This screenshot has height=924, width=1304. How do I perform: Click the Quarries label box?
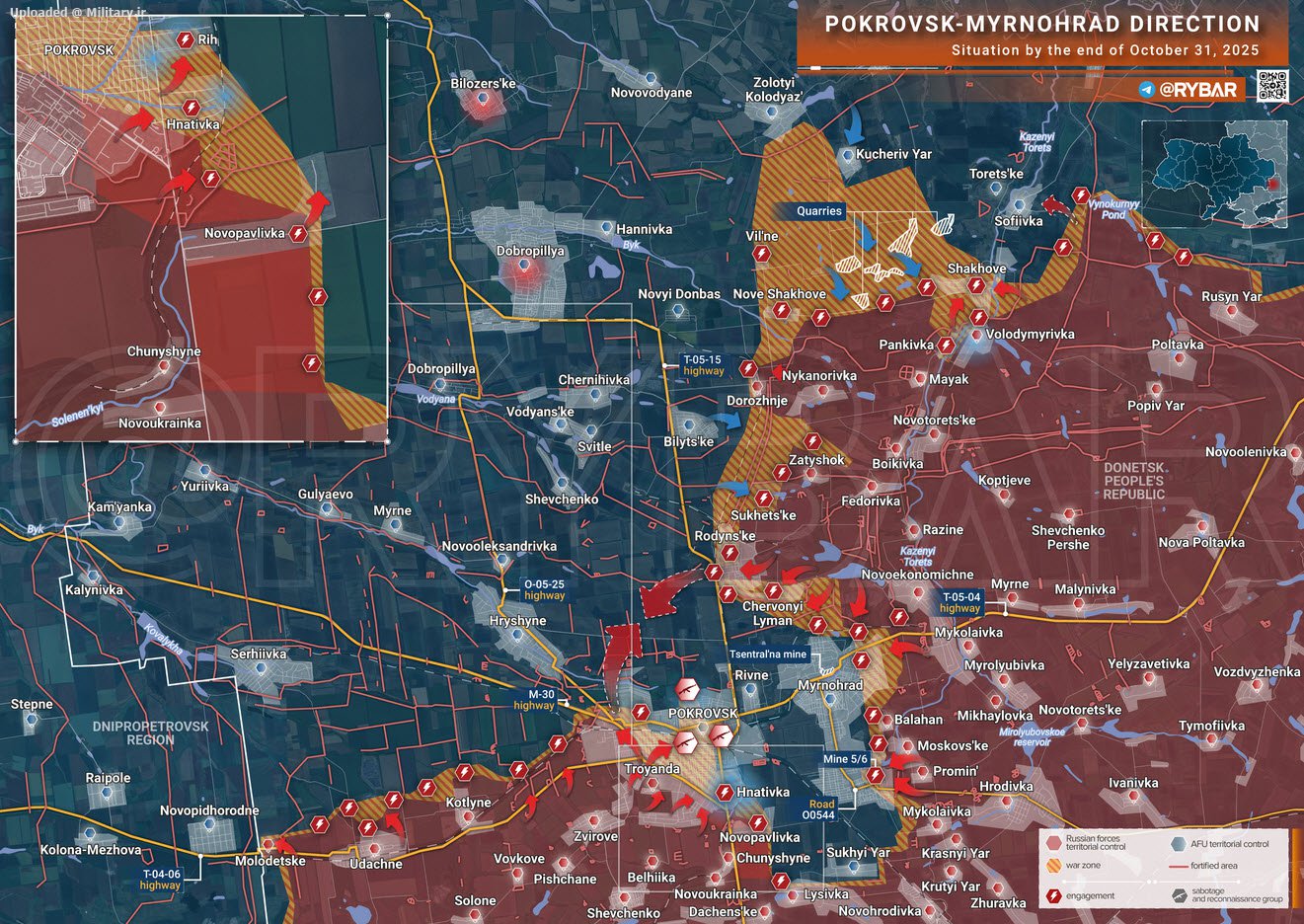(x=819, y=211)
